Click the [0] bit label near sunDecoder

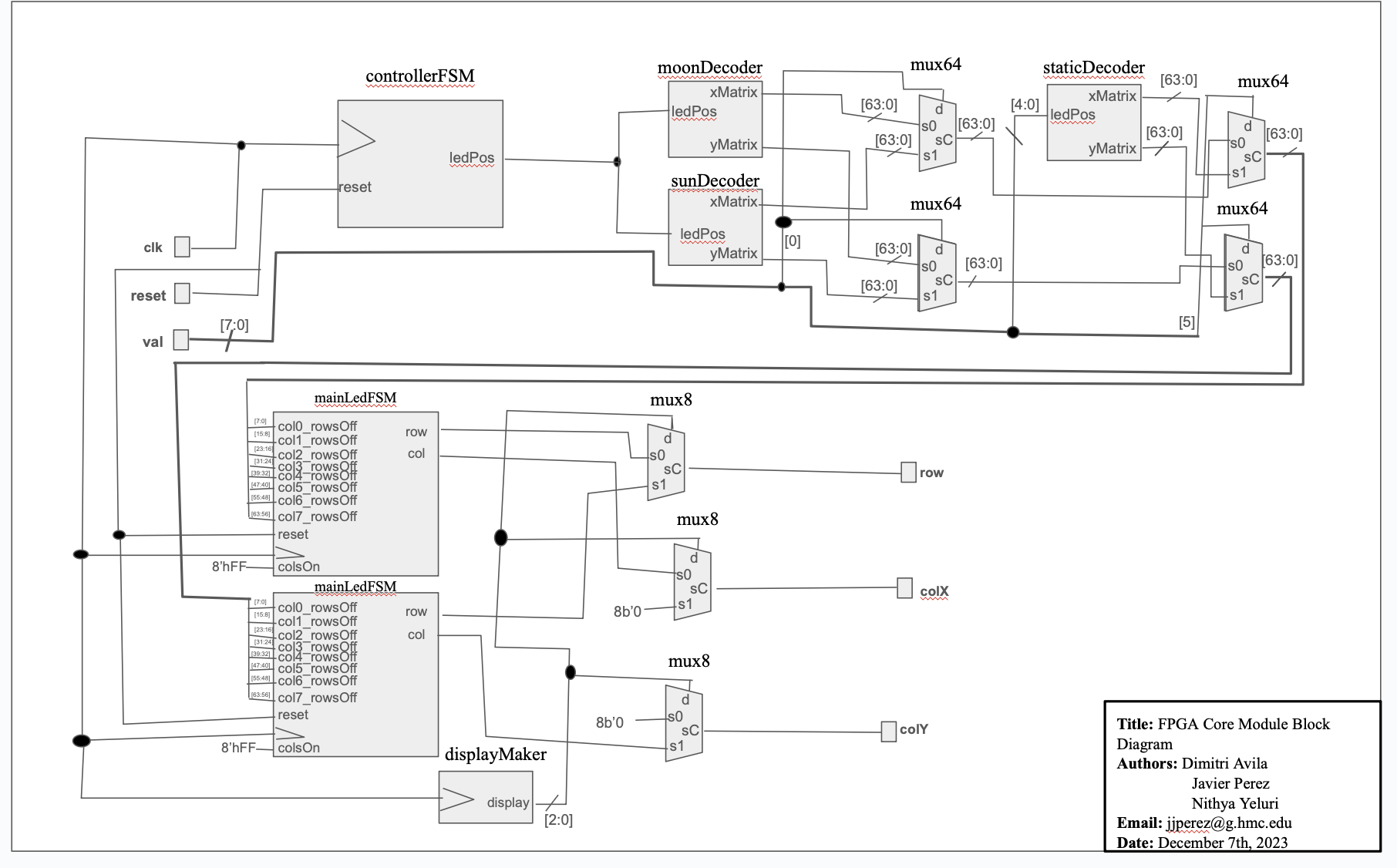pyautogui.click(x=793, y=241)
